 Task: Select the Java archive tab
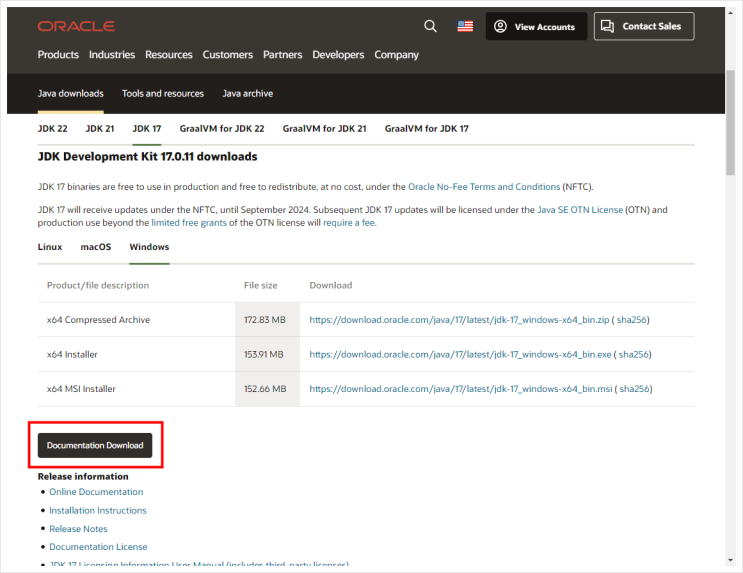[248, 93]
